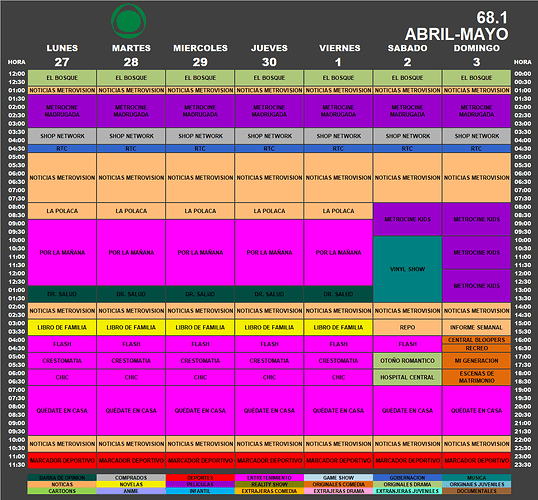This screenshot has height=500, width=538.
Task: Select REPO block on Sabado
Action: (x=408, y=327)
